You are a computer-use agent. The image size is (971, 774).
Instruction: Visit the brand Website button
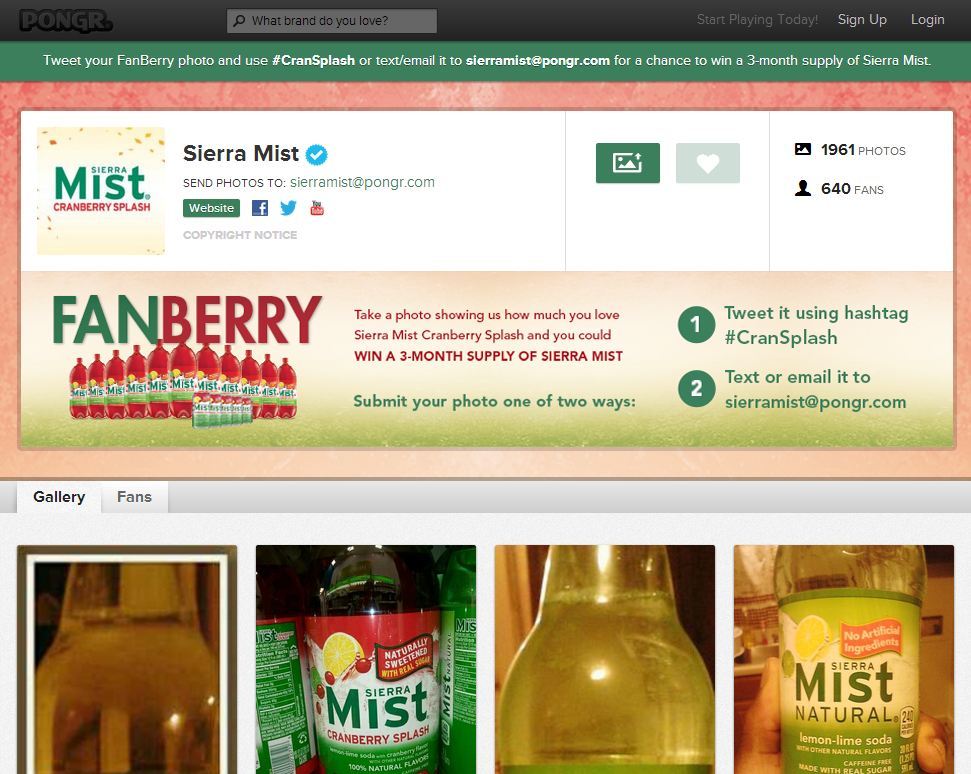point(211,208)
